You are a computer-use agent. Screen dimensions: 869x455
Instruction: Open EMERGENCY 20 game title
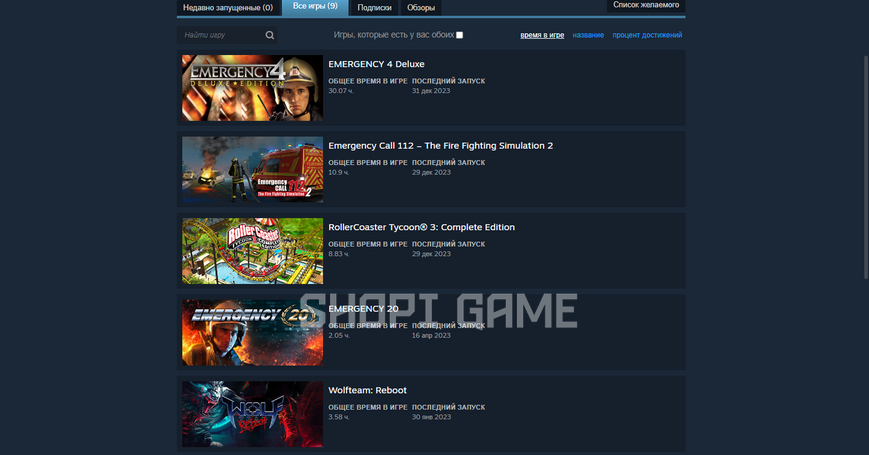[363, 309]
